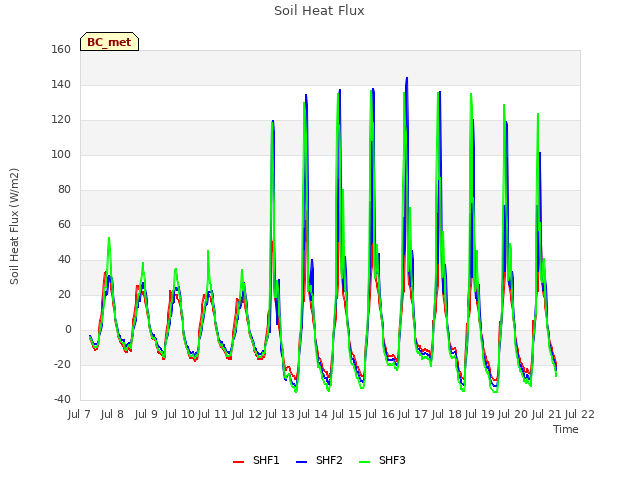Click the -40 y-axis tick label
The width and height of the screenshot is (640, 480).
(x=62, y=399)
